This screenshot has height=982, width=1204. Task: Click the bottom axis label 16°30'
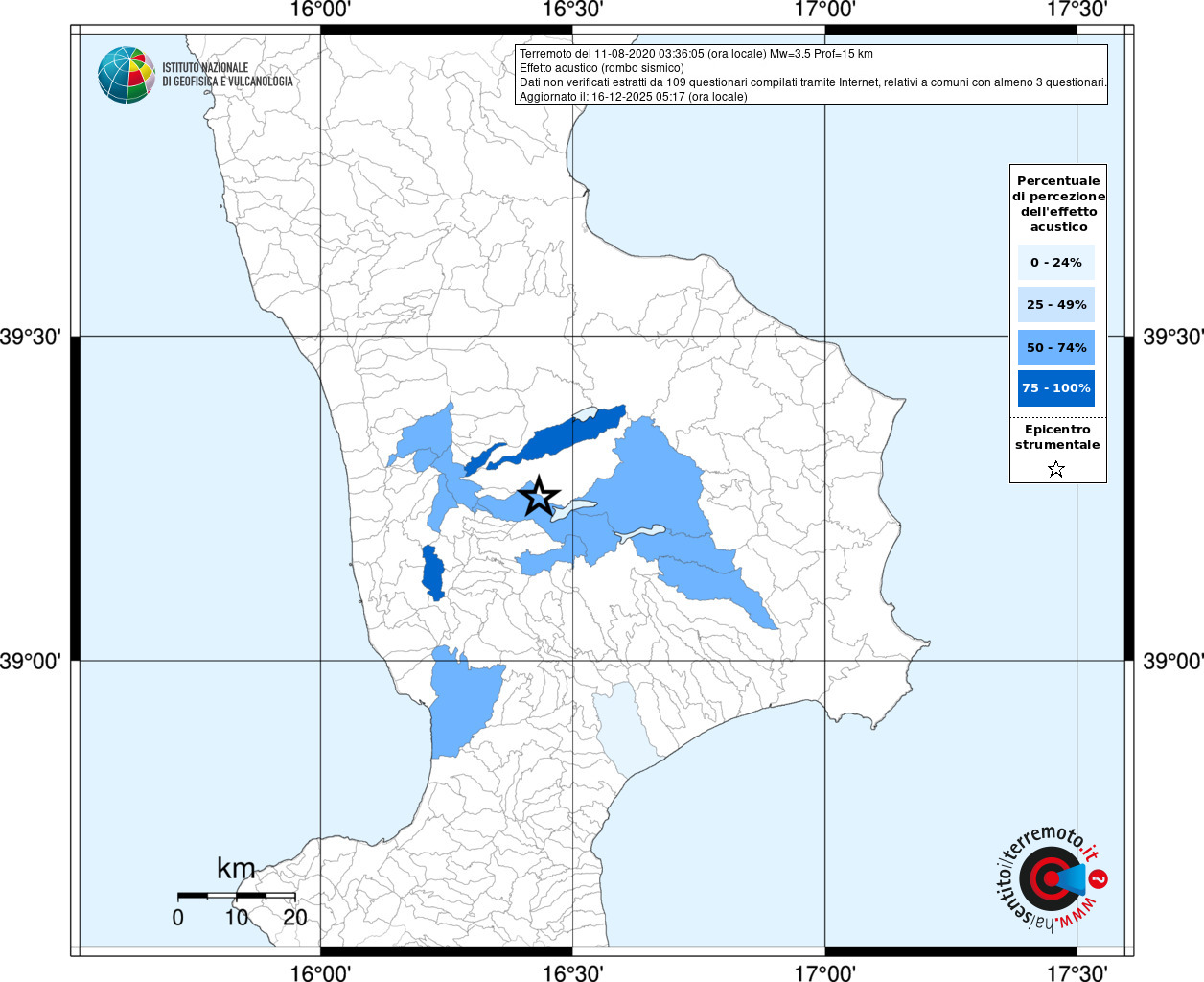(x=572, y=972)
